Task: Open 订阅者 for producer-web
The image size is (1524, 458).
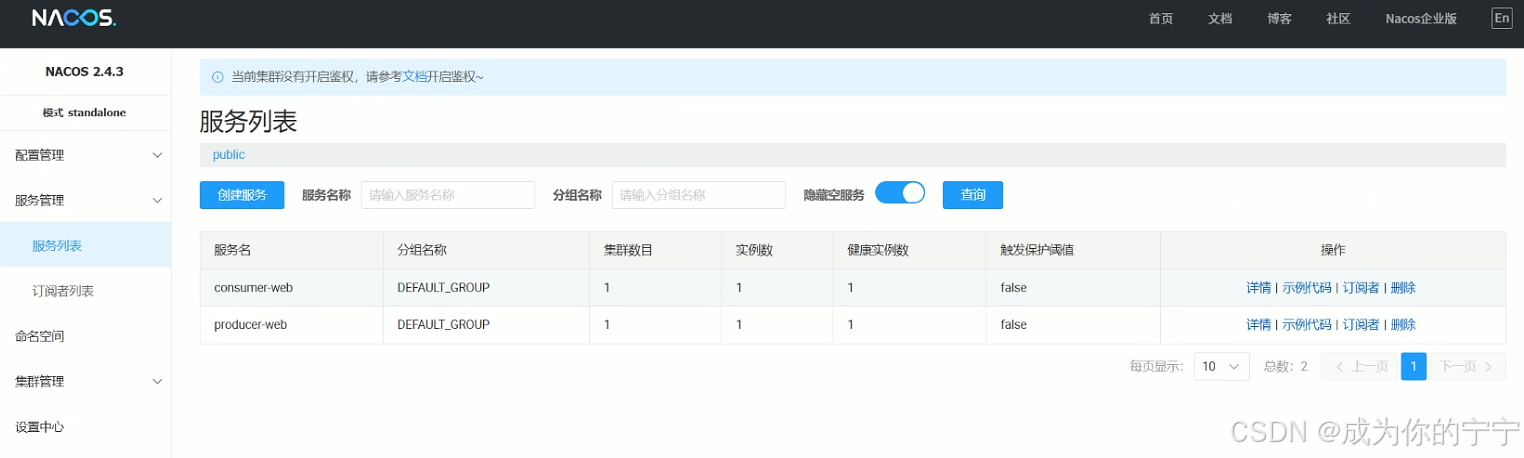Action: coord(1361,325)
